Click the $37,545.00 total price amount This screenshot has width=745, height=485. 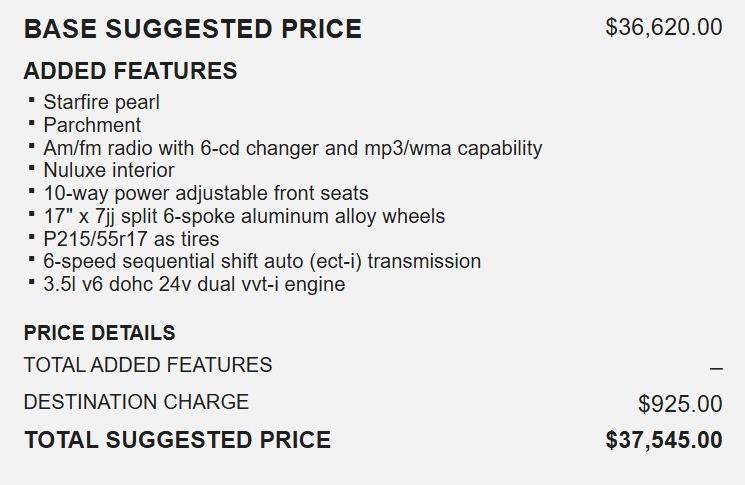(663, 440)
